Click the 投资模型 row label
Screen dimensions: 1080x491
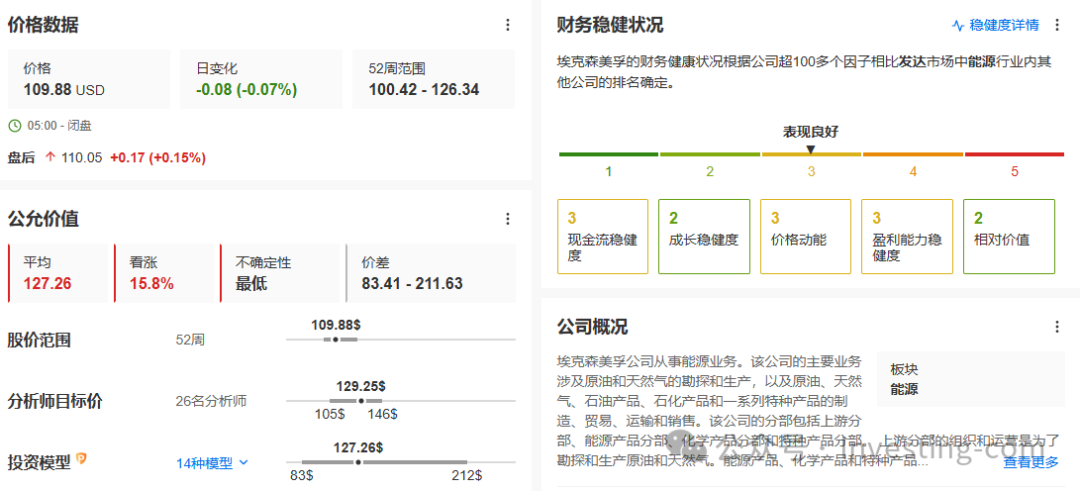39,462
